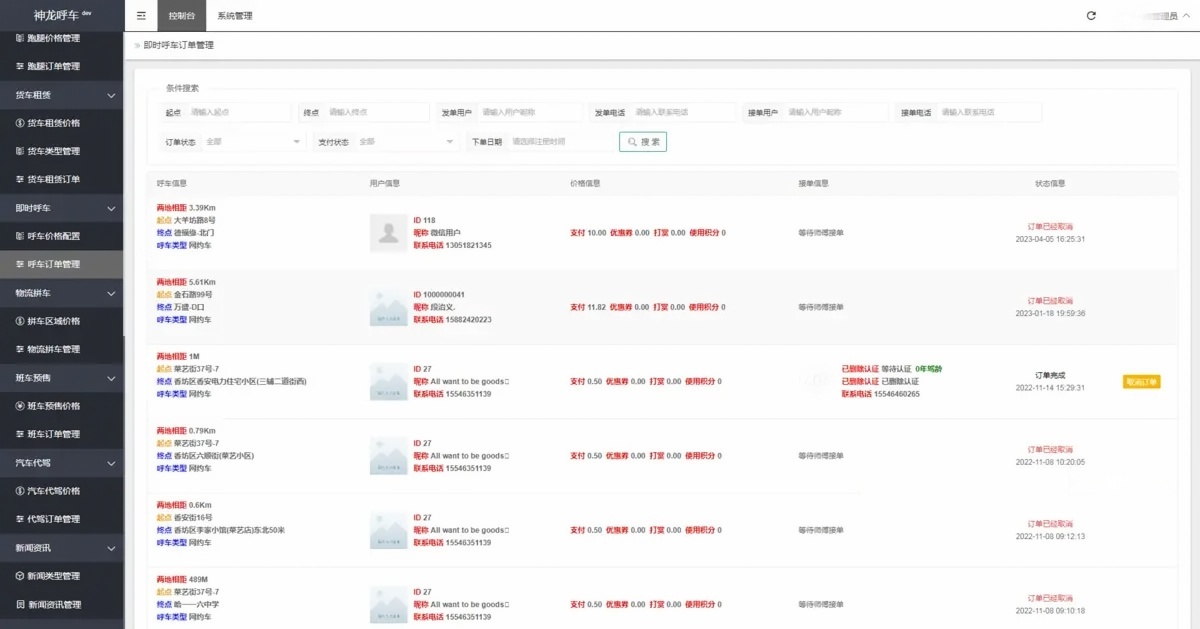Switch to the 系统管理 tab

[x=235, y=16]
